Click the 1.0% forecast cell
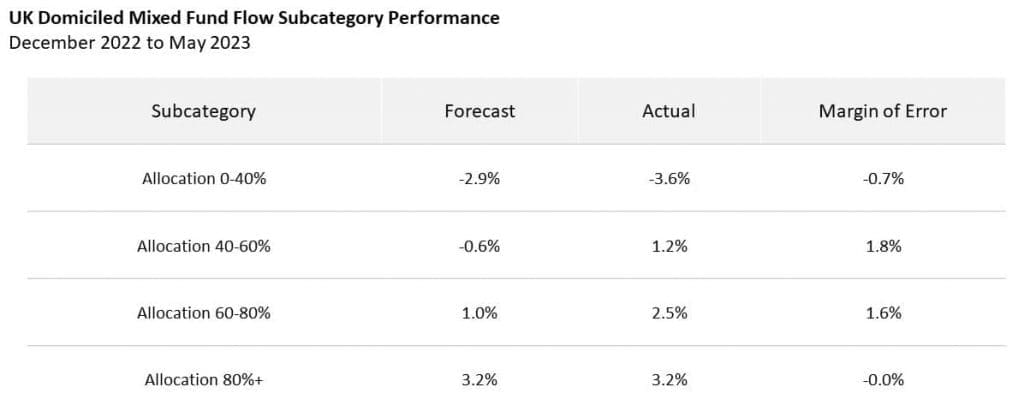The height and width of the screenshot is (405, 1024). tap(479, 313)
